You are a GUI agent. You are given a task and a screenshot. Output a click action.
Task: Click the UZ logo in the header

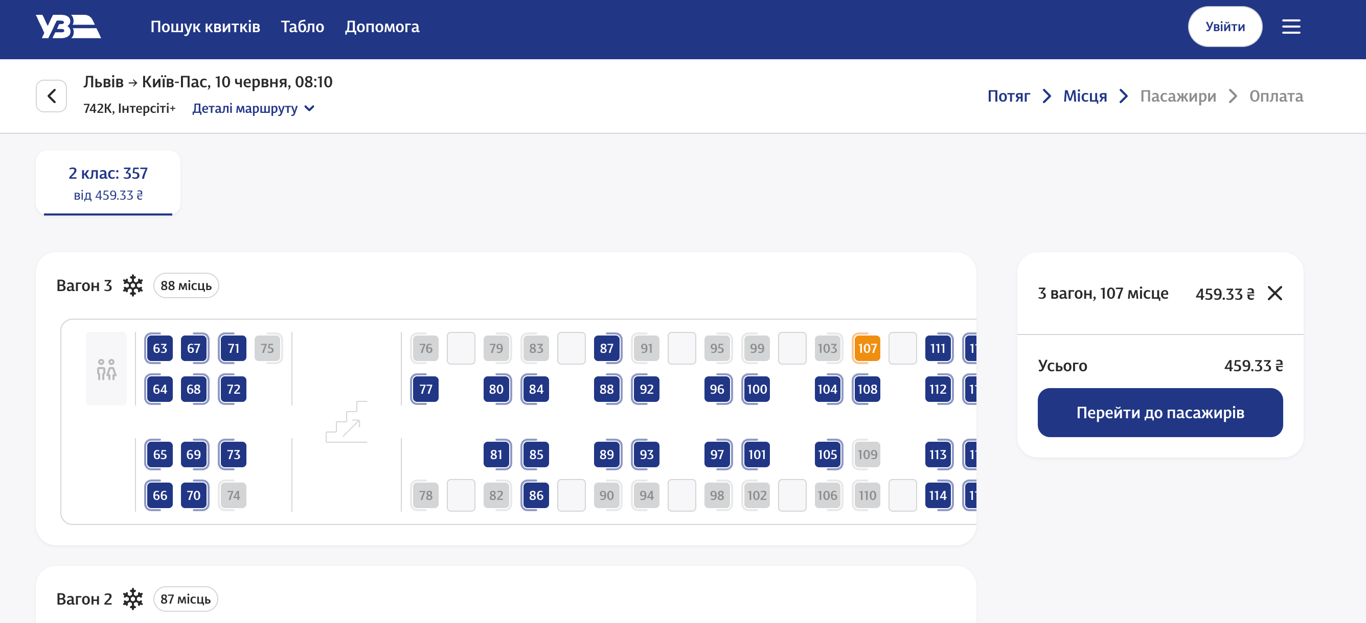pyautogui.click(x=68, y=27)
